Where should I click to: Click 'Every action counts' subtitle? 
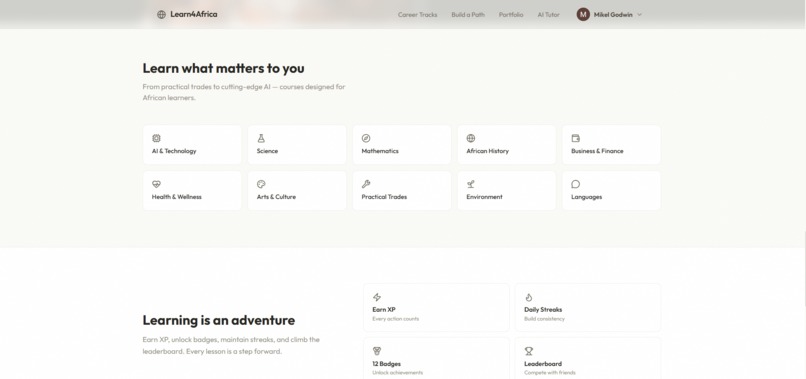click(395, 319)
